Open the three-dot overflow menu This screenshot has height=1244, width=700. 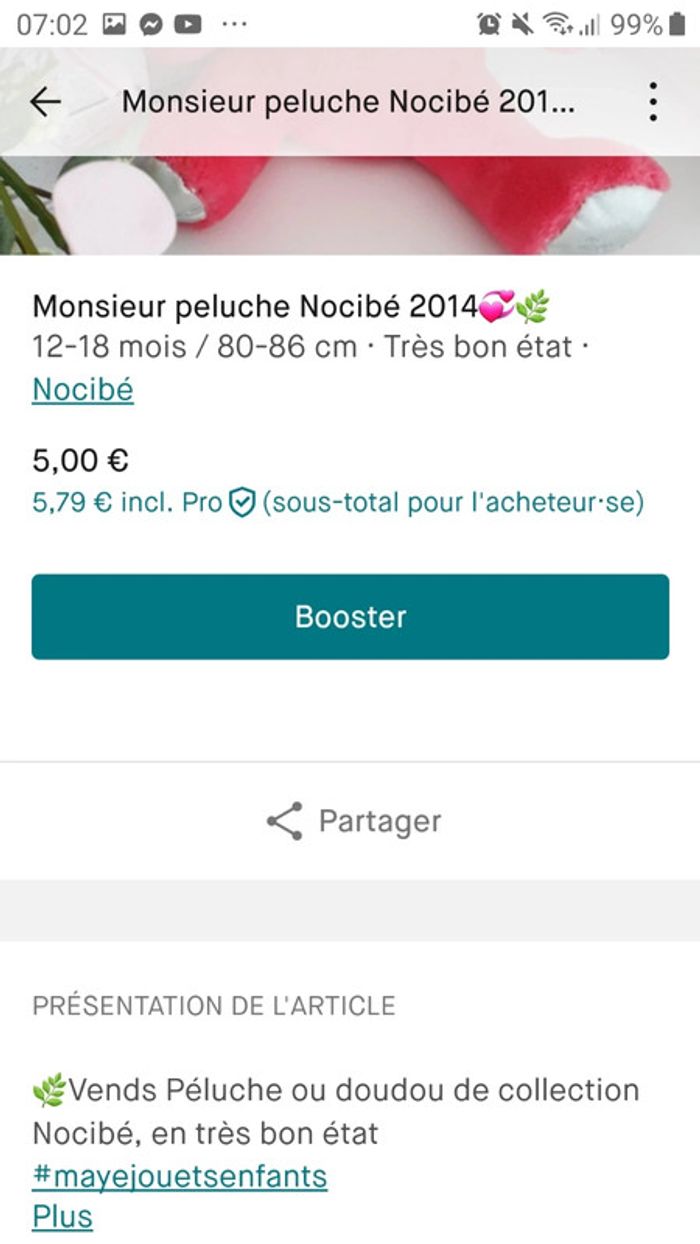click(x=653, y=102)
